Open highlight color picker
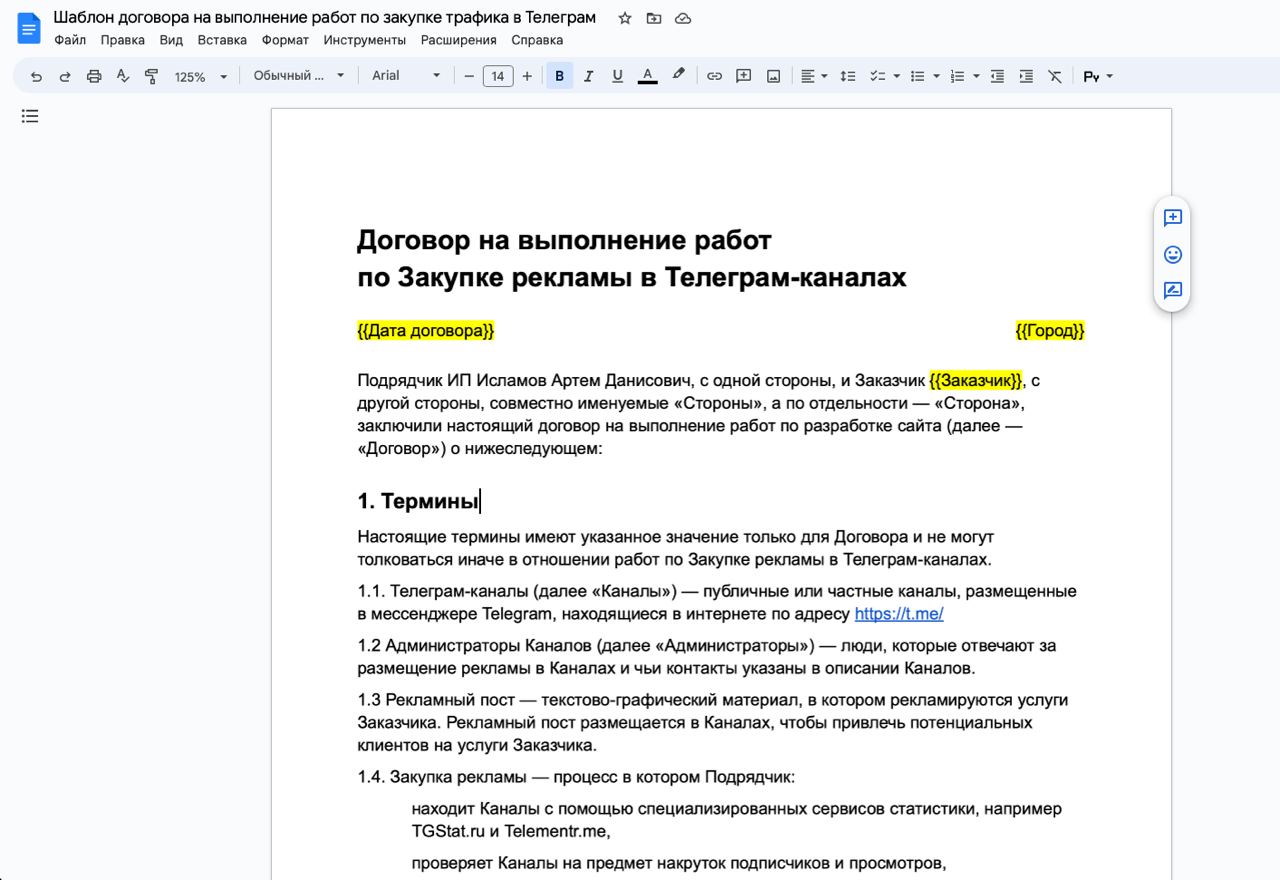Image resolution: width=1280 pixels, height=880 pixels. pos(678,76)
